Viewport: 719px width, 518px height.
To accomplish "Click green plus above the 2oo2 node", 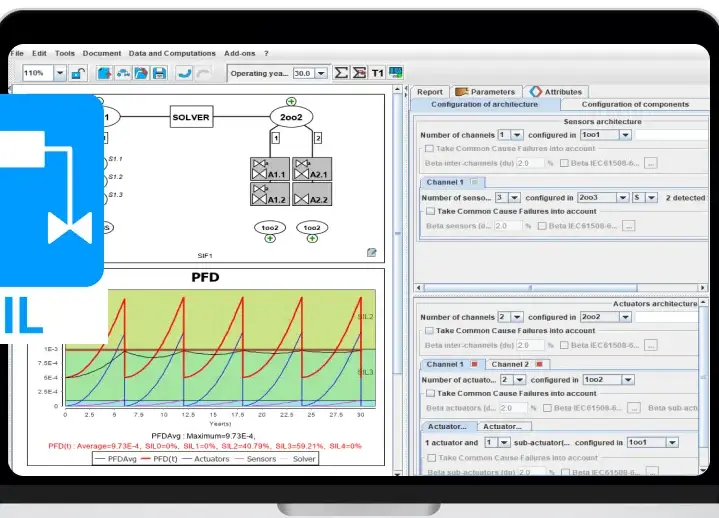I will [x=291, y=101].
